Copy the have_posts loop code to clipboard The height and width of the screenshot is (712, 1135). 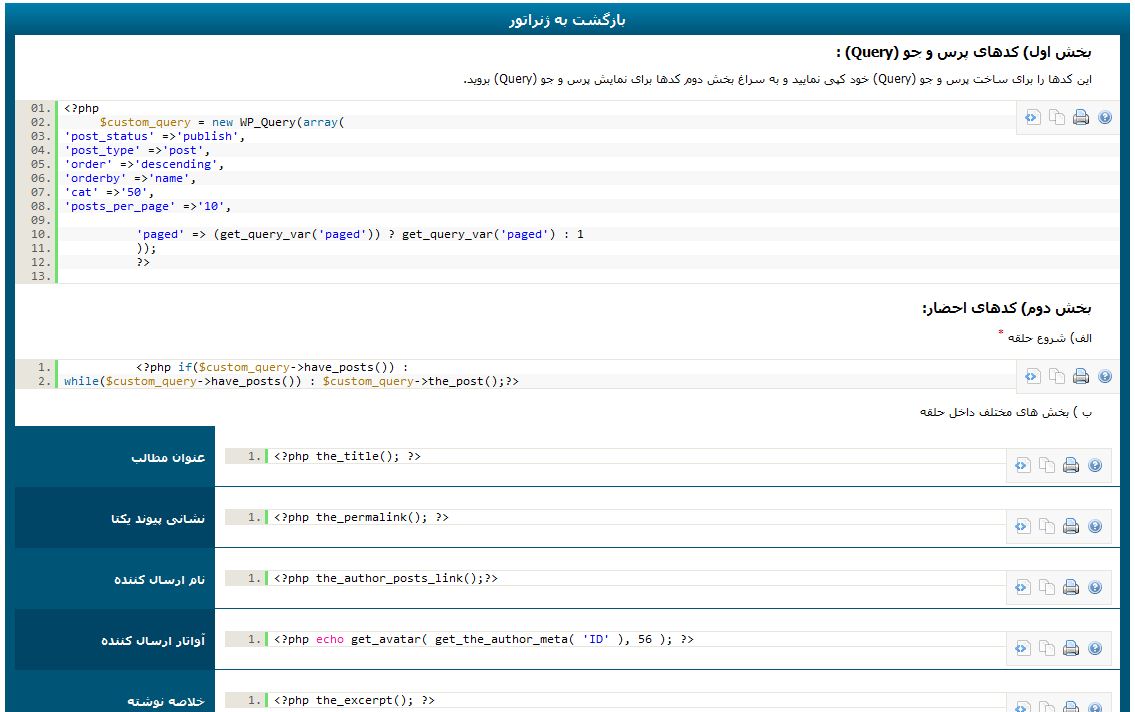(1057, 376)
